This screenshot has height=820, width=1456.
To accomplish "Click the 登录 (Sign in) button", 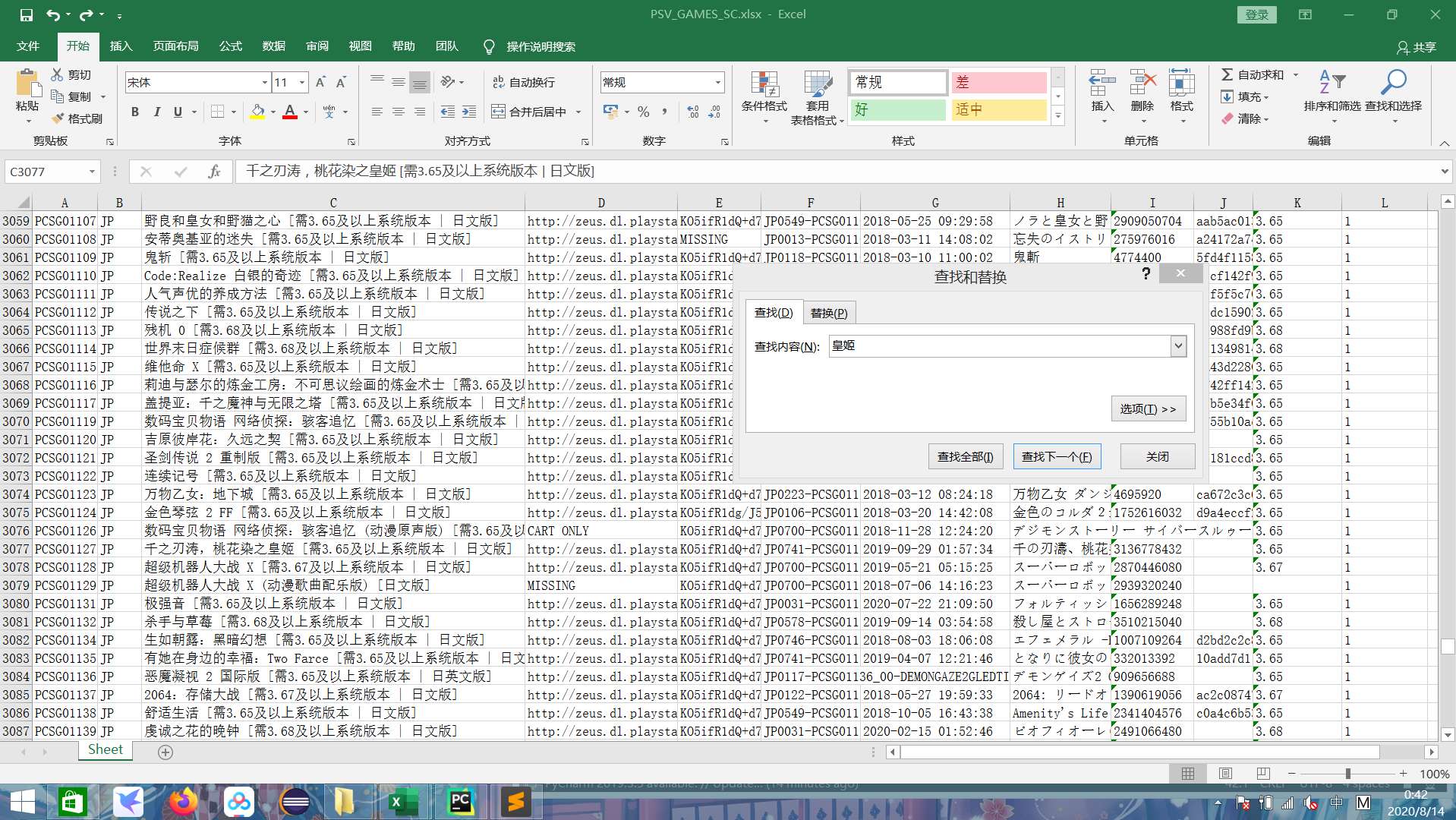I will pos(1257,14).
